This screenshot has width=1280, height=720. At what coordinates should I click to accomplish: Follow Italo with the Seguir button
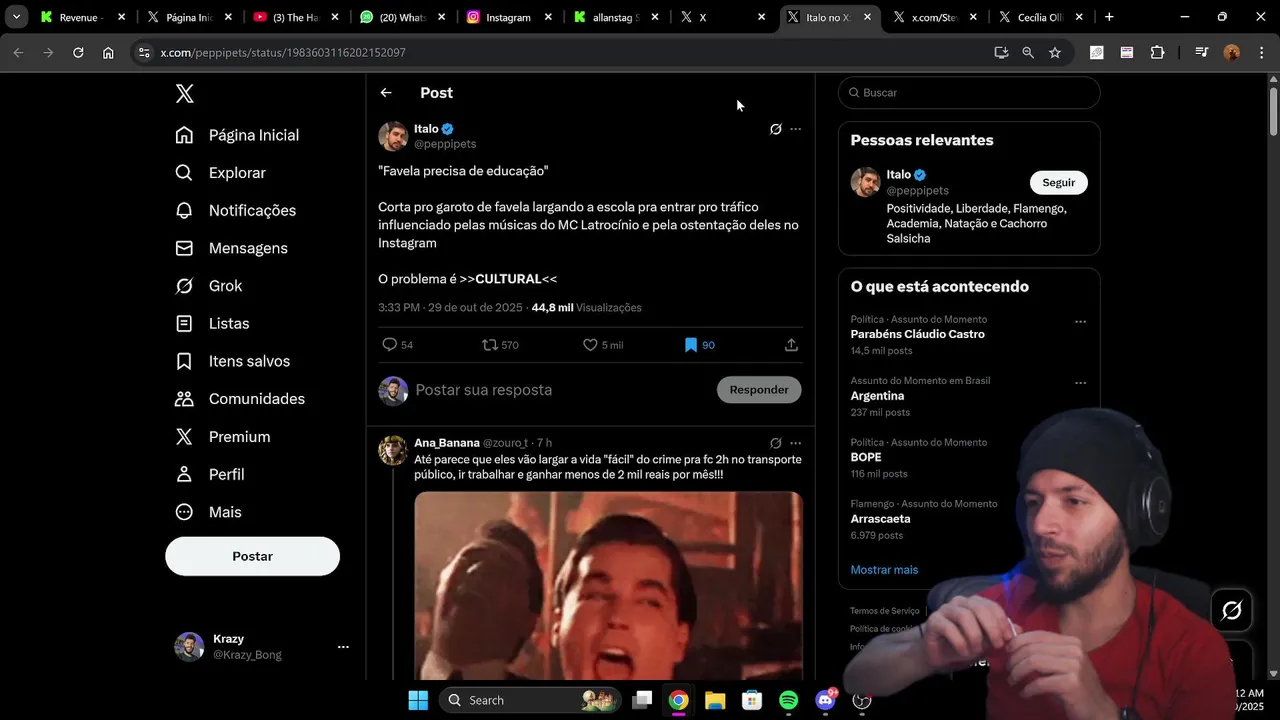(1059, 183)
